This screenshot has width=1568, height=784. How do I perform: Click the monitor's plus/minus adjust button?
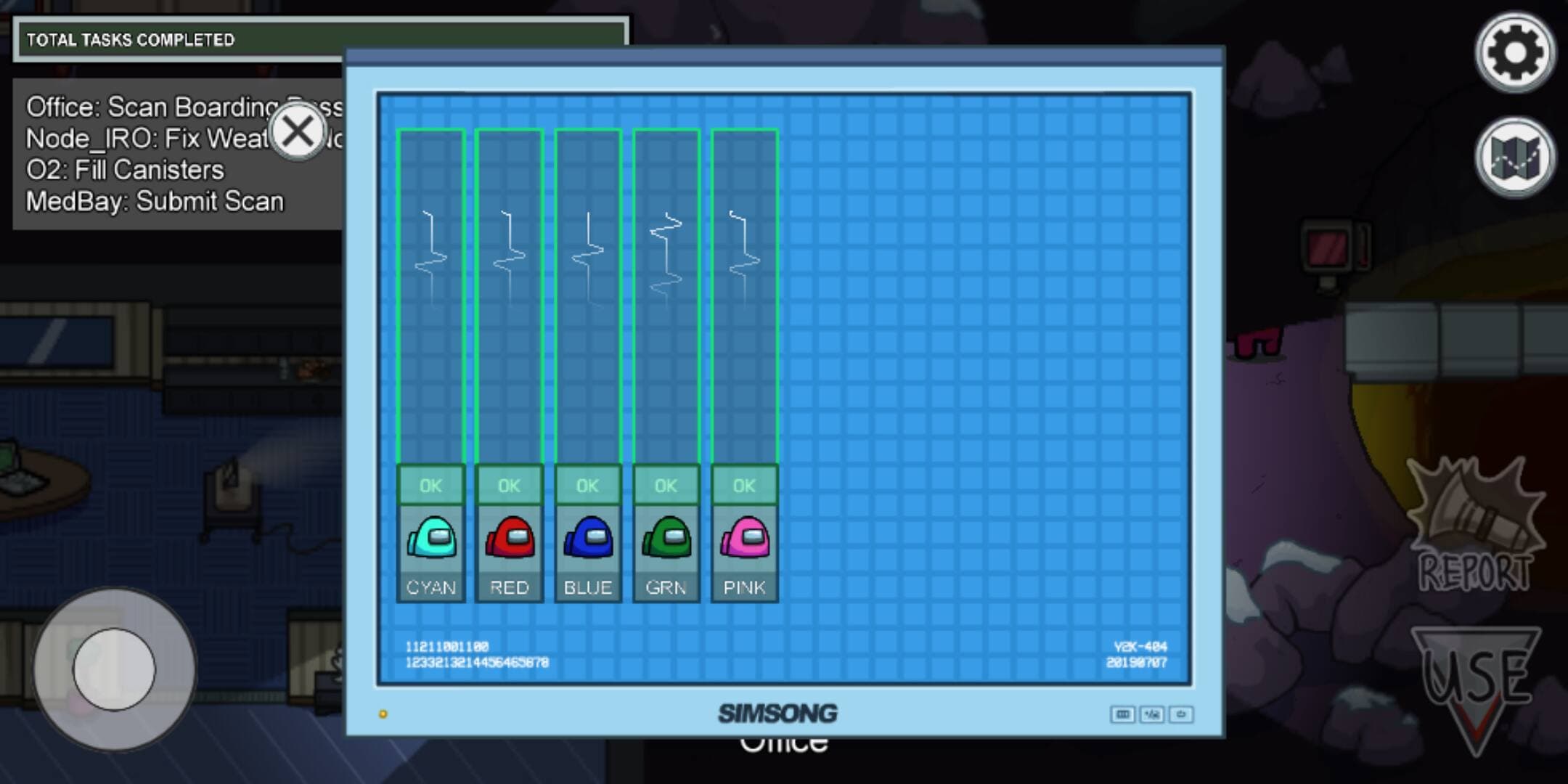coord(1152,715)
